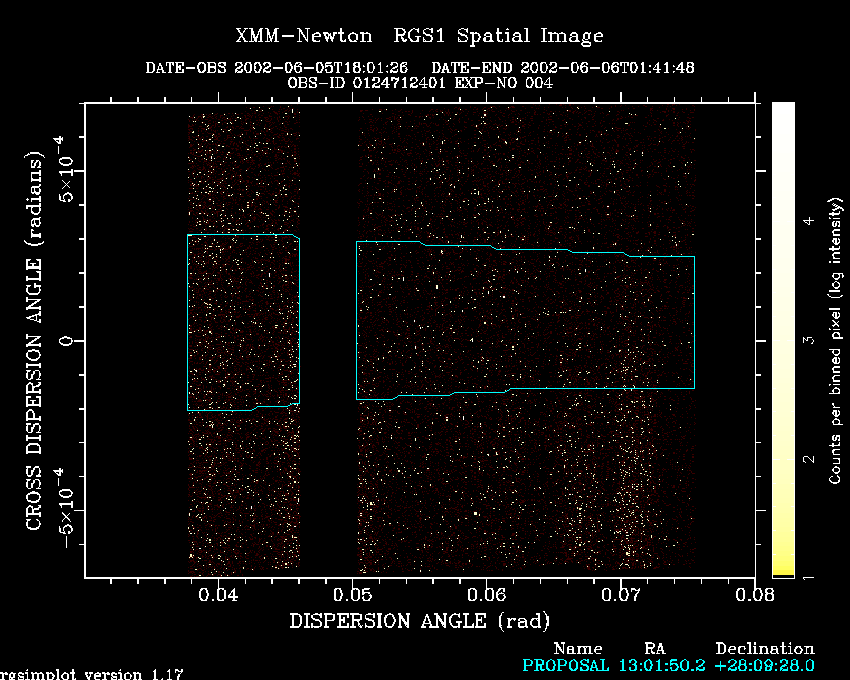
Task: Click the 'Counts per binned pixel (log intensity)' label
Action: click(835, 341)
